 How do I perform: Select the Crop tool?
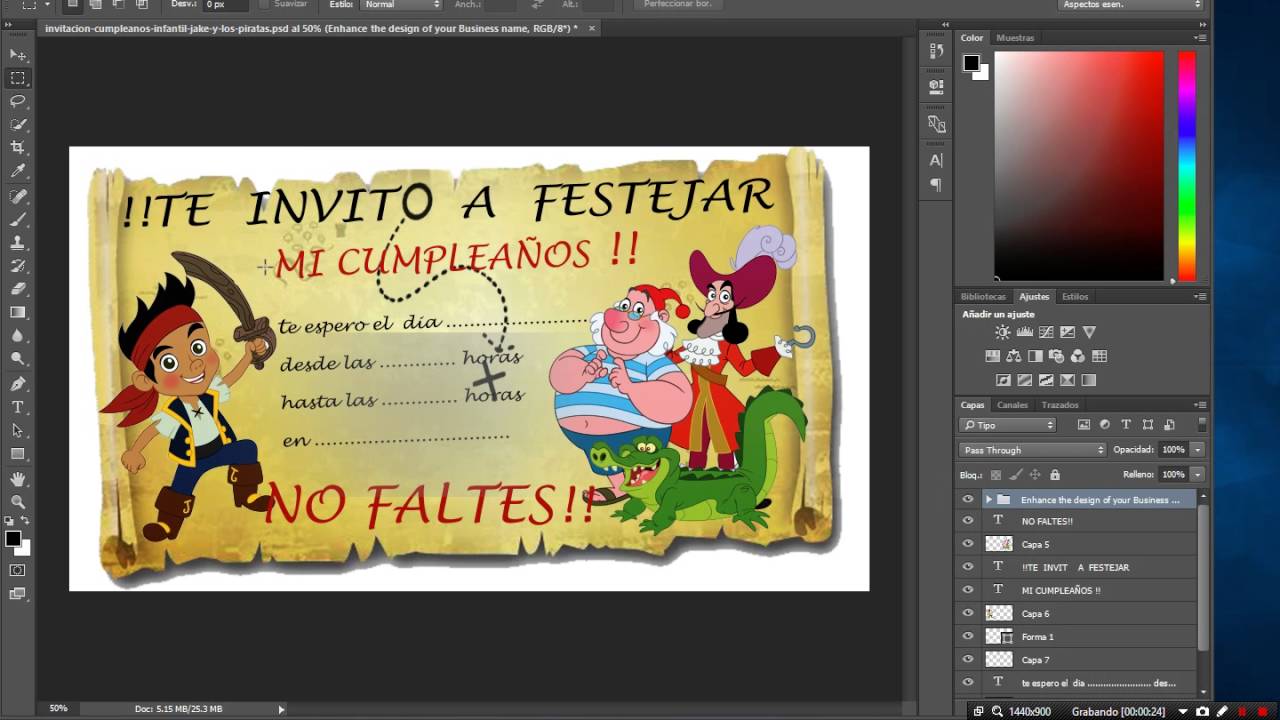pos(18,148)
